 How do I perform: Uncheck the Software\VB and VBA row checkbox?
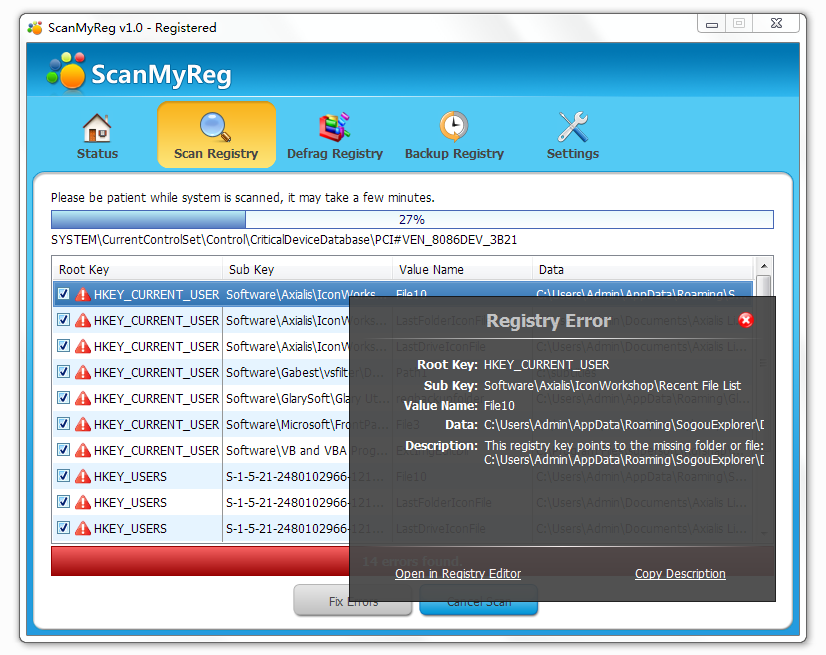click(x=64, y=449)
